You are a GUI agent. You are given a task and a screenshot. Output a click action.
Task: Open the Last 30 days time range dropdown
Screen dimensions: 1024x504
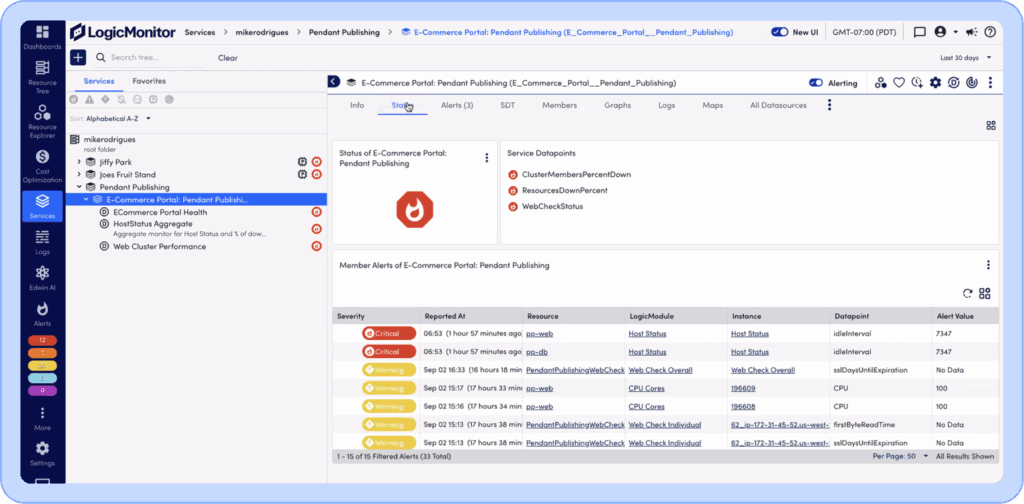click(x=966, y=58)
